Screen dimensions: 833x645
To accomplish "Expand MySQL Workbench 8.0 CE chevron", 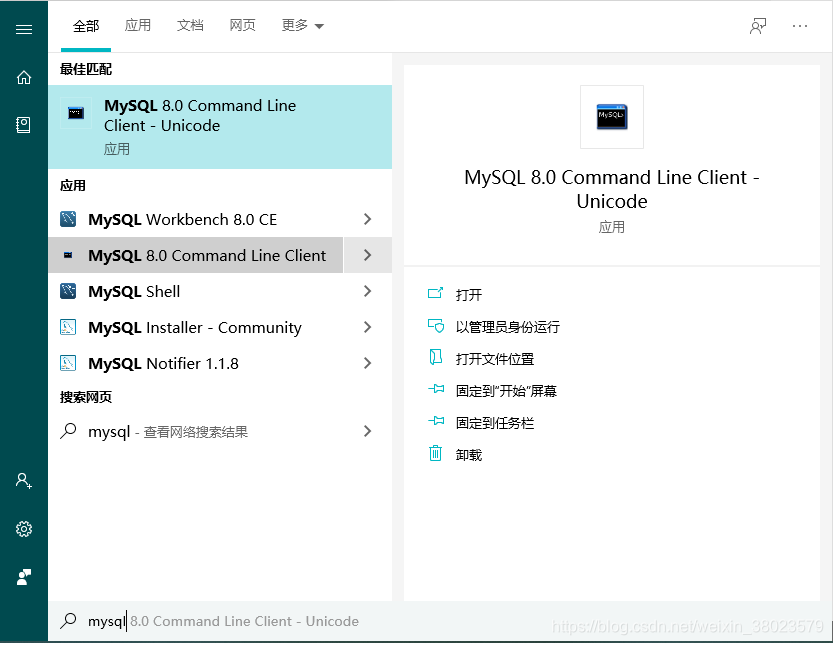I will (367, 219).
